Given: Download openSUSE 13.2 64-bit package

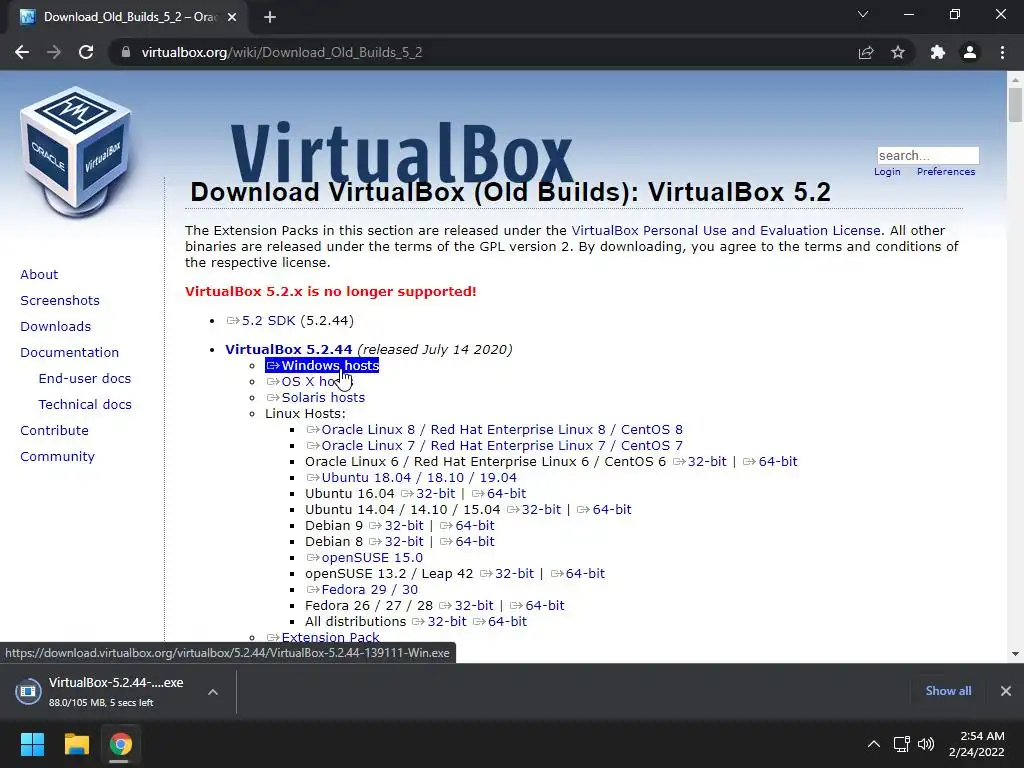Looking at the screenshot, I should (x=578, y=574).
